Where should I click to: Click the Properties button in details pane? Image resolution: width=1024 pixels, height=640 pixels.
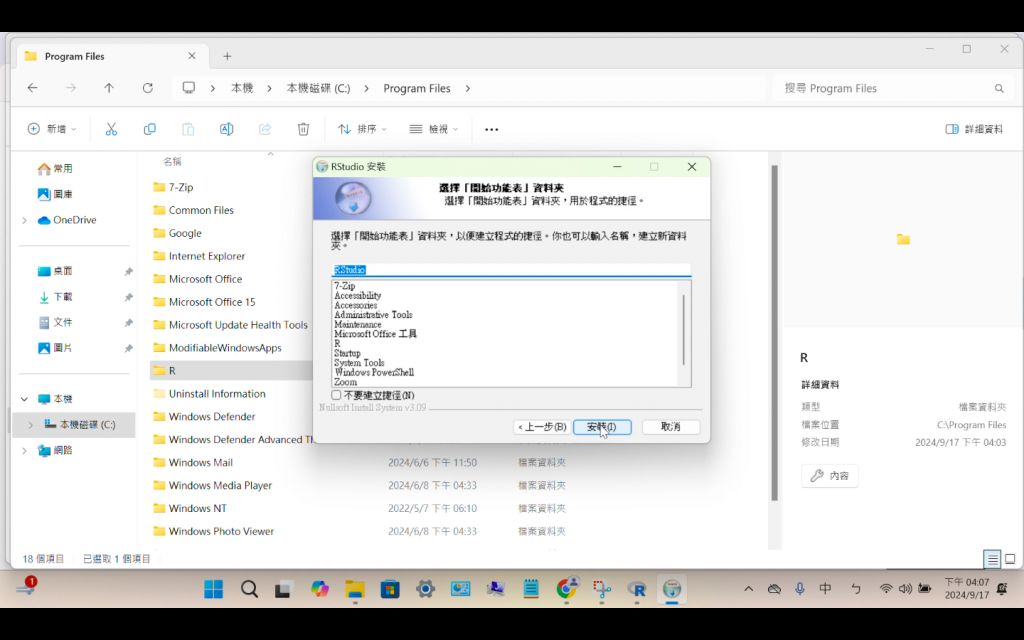(829, 476)
